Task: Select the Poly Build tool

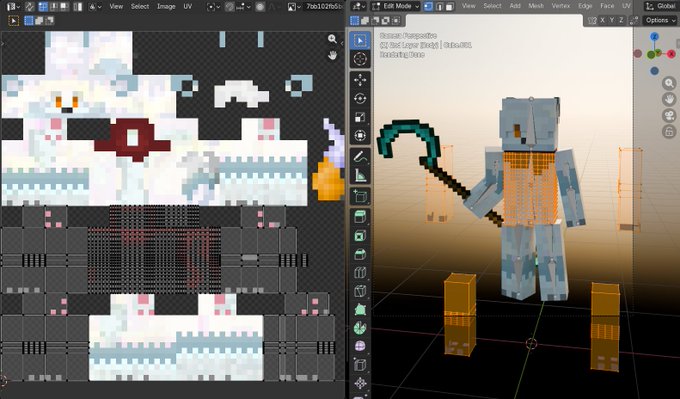Action: click(x=360, y=310)
